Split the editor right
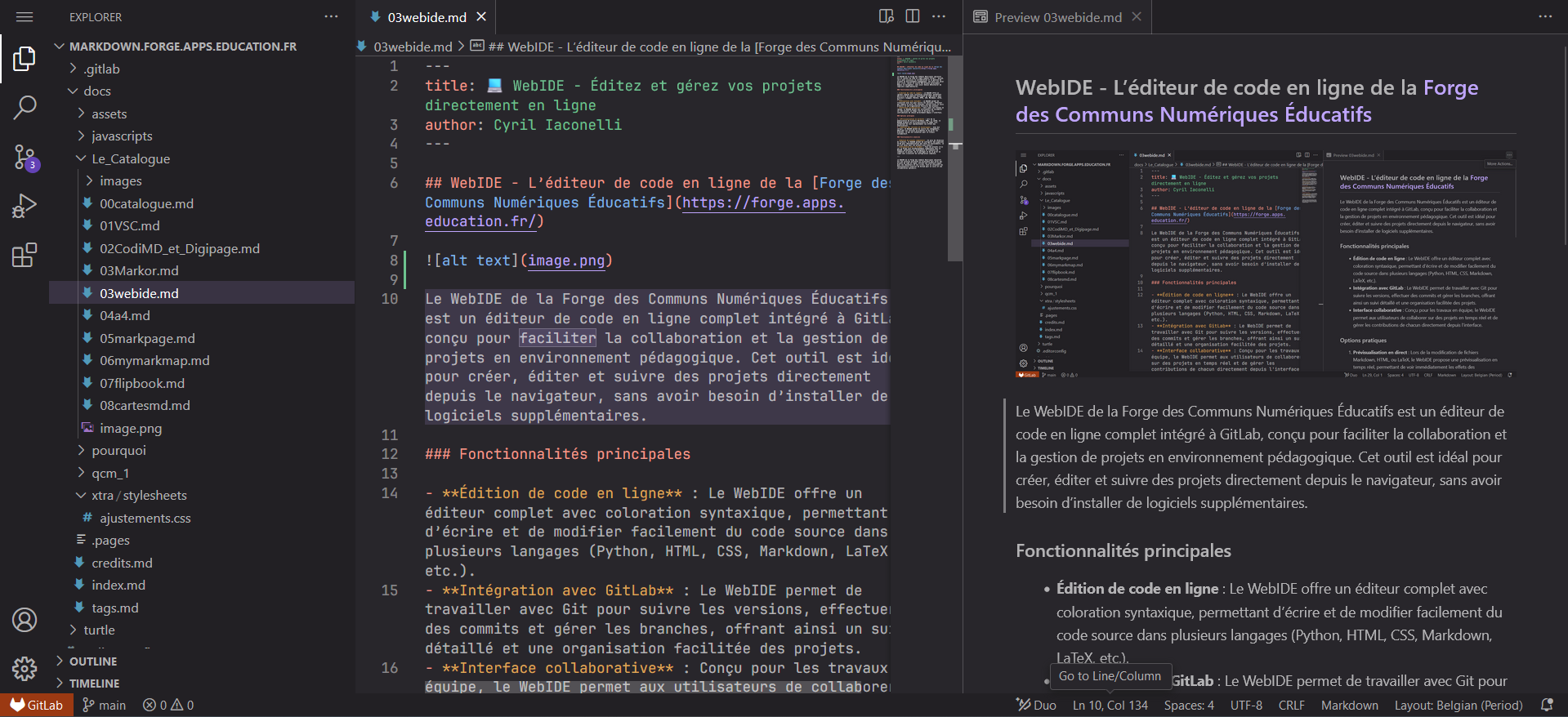1568x717 pixels. 913,16
